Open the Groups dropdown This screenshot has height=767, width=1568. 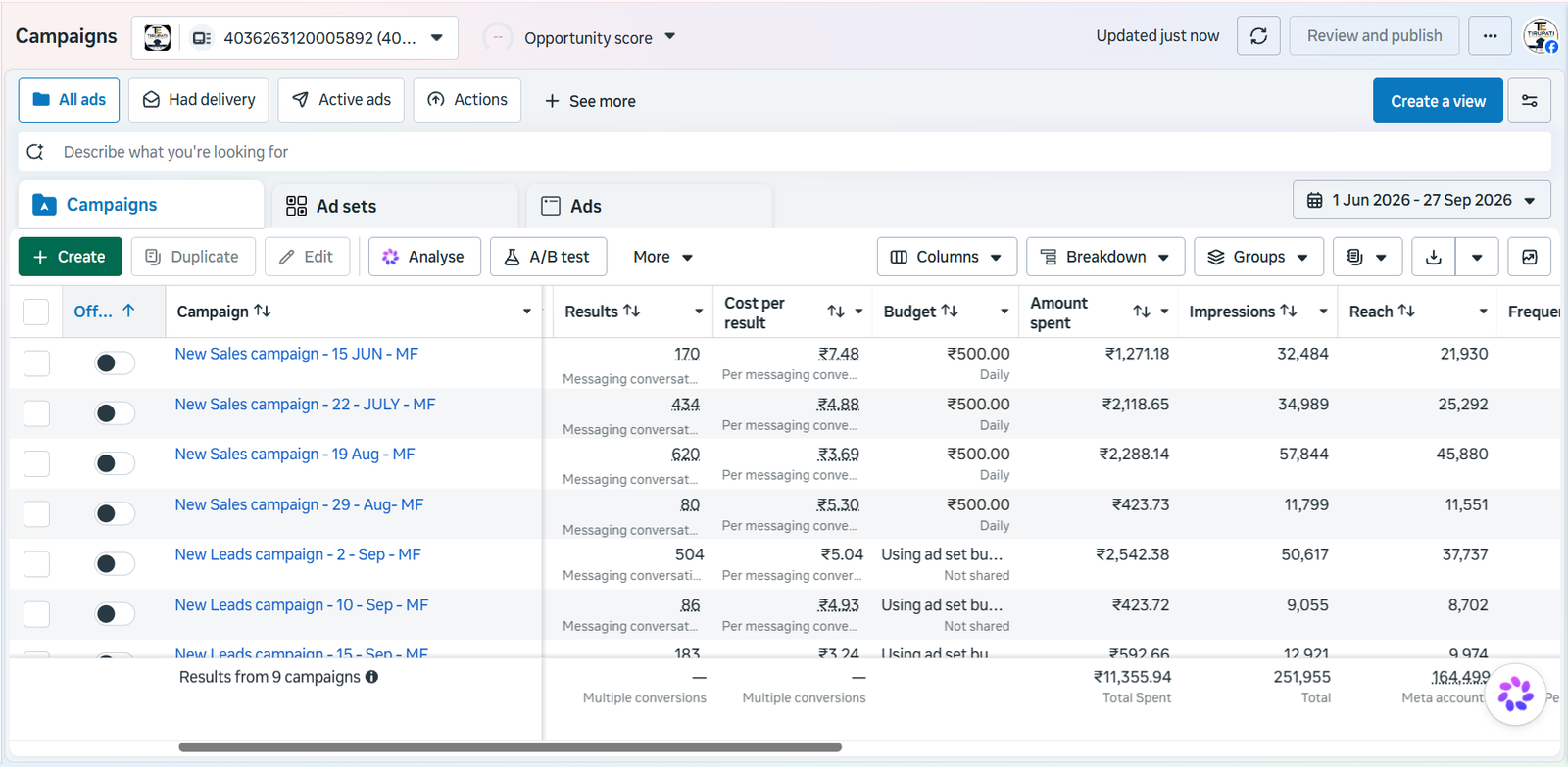pyautogui.click(x=1259, y=257)
